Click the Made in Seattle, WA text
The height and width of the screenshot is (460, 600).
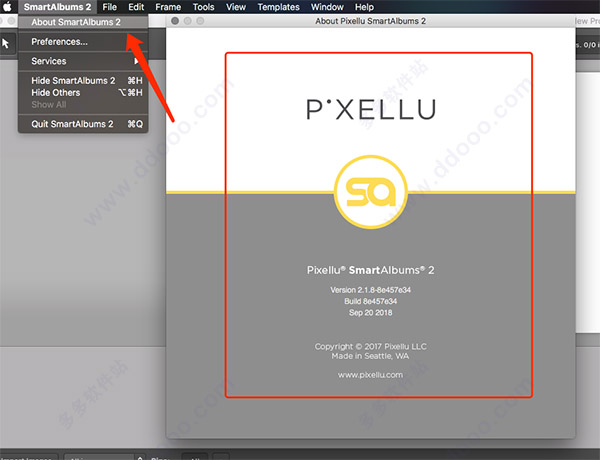370,356
